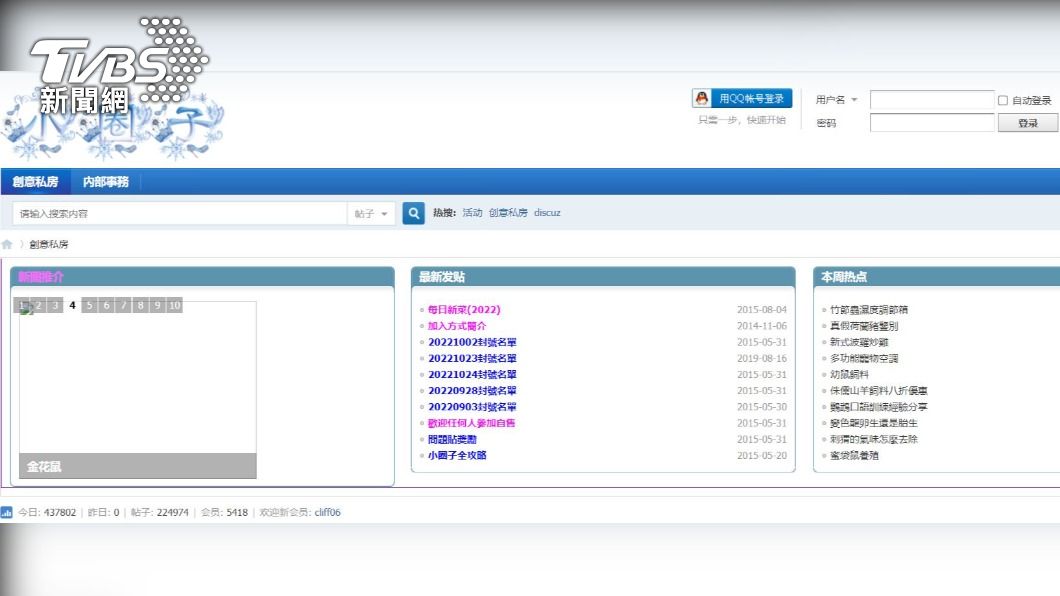Screen dimensions: 1060x596
Task: Switch to the 创意私房 nav tab
Action: (x=35, y=182)
